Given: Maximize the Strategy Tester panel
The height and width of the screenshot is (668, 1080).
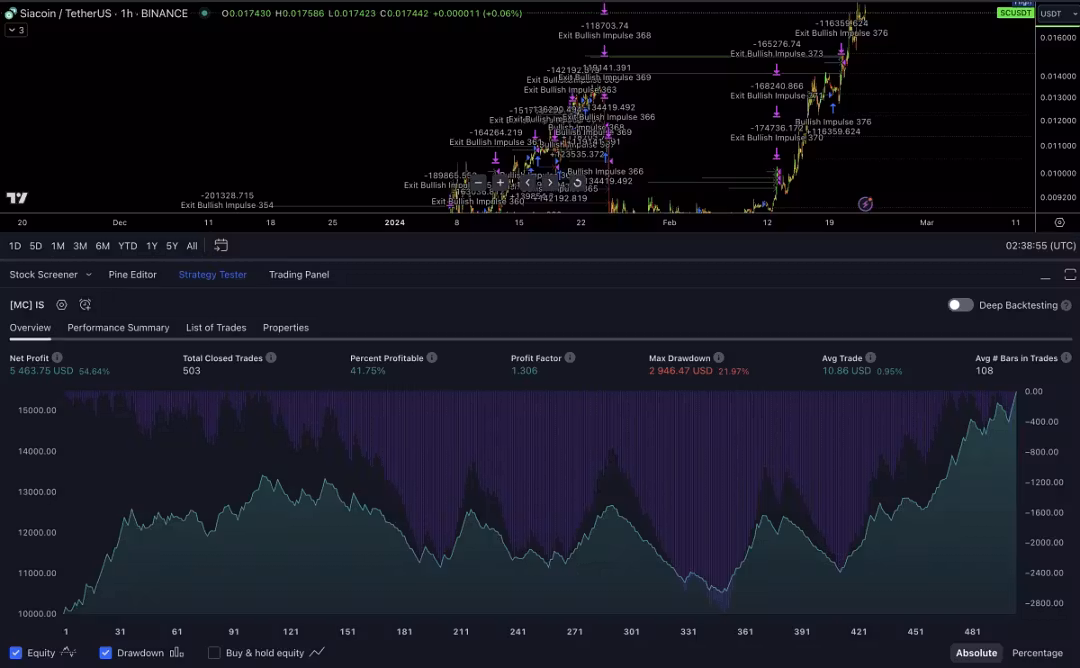Looking at the screenshot, I should (x=1070, y=274).
